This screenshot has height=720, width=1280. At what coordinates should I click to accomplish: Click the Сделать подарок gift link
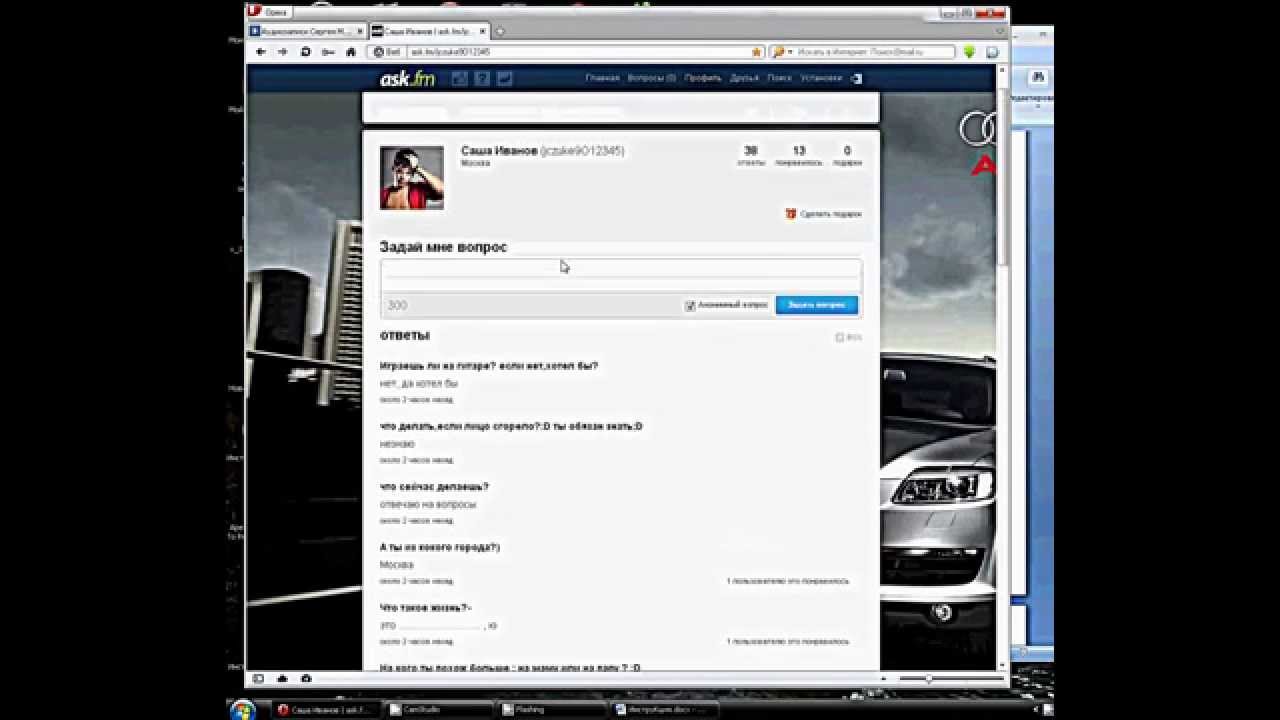coord(824,214)
